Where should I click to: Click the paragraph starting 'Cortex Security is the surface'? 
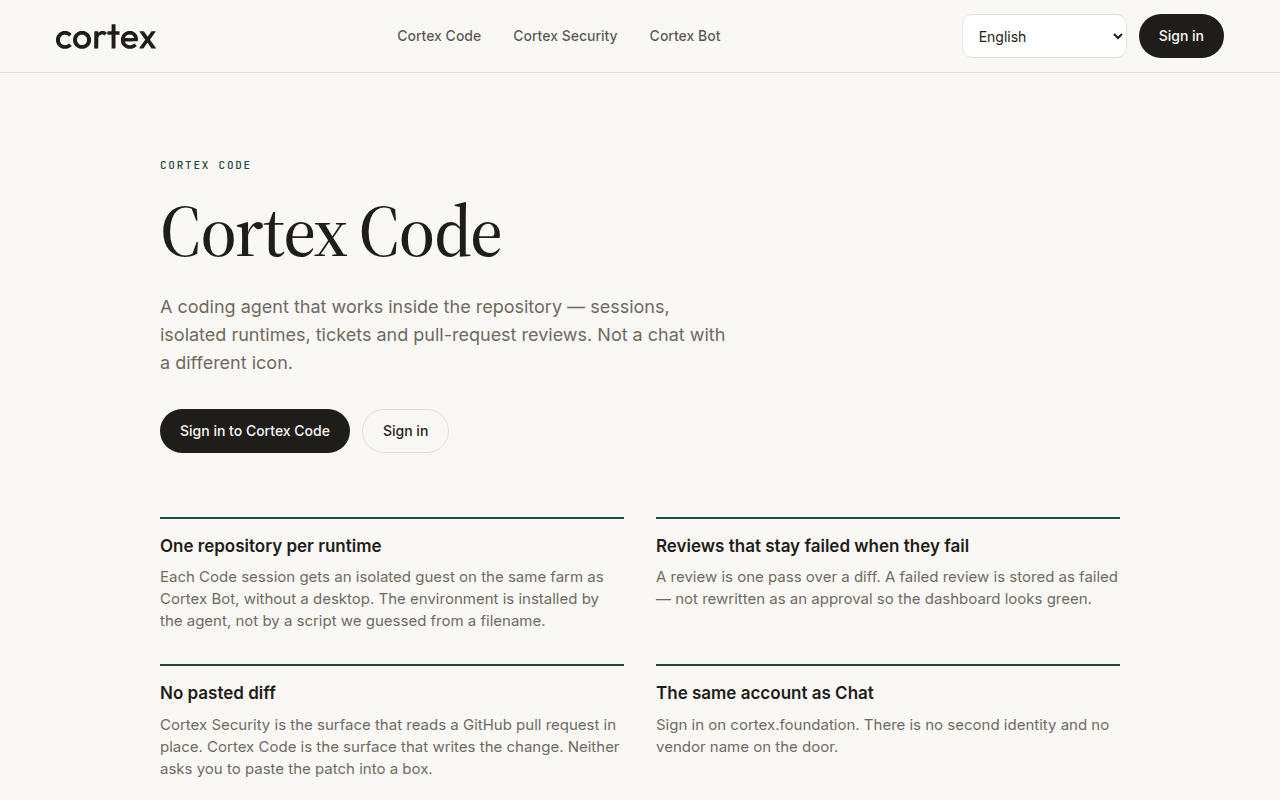pyautogui.click(x=390, y=747)
